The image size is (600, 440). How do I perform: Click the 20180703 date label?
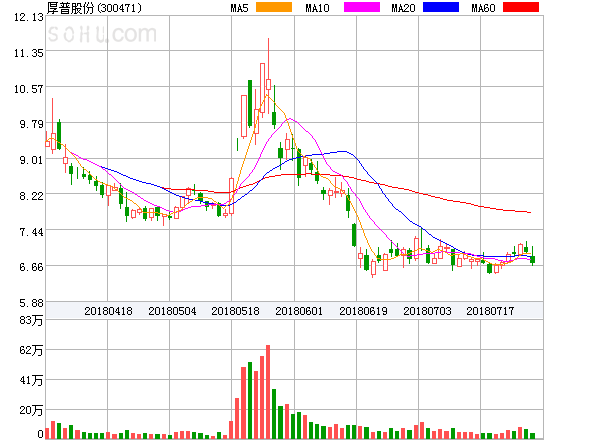[x=427, y=311]
